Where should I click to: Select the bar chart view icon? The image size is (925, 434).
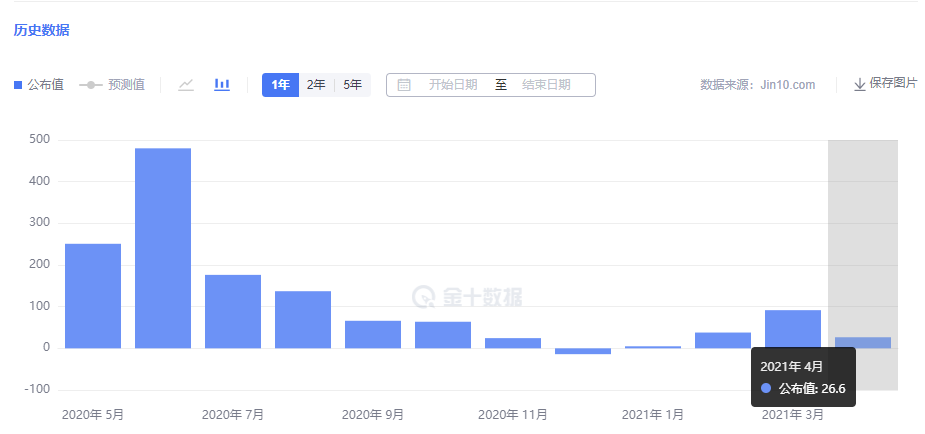(x=222, y=85)
